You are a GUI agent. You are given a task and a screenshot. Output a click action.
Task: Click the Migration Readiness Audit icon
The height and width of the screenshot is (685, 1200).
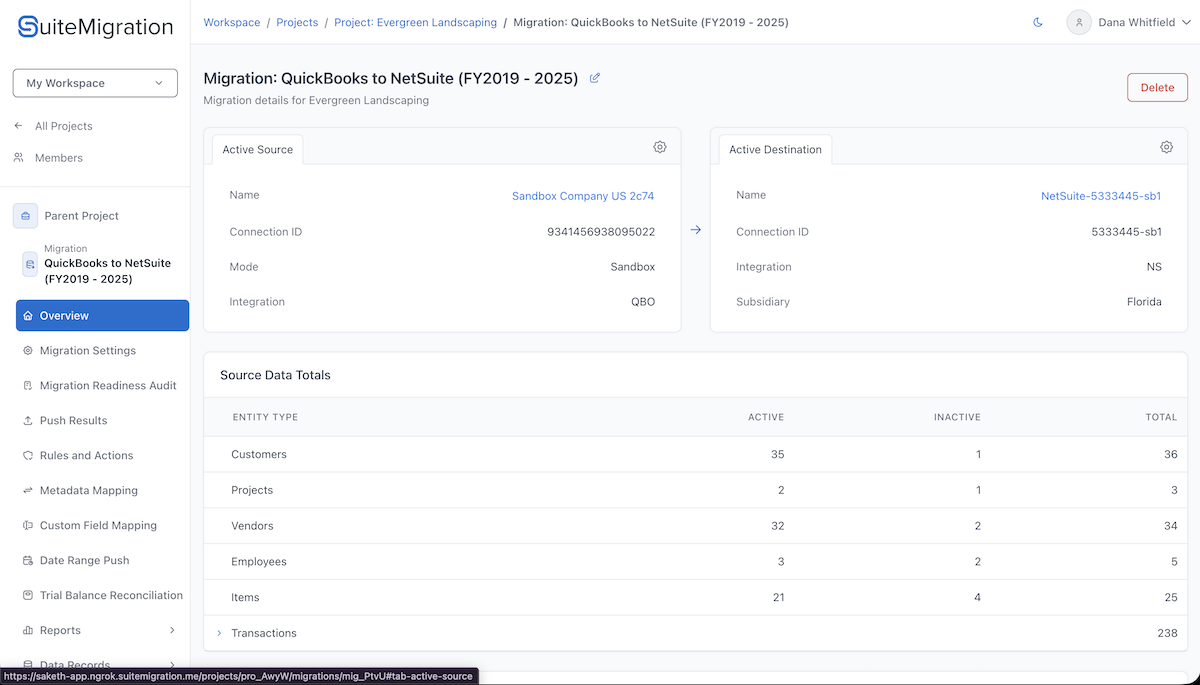[28, 386]
